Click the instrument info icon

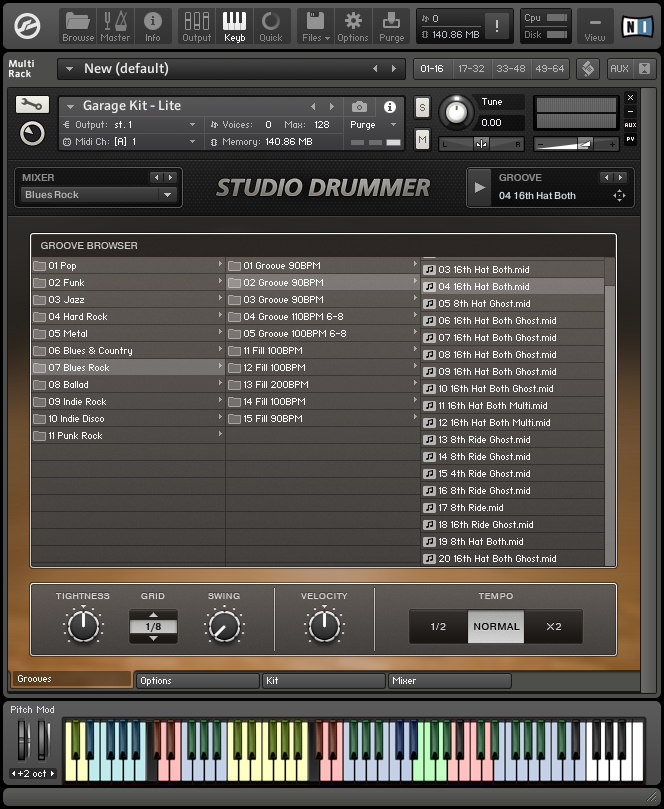390,107
